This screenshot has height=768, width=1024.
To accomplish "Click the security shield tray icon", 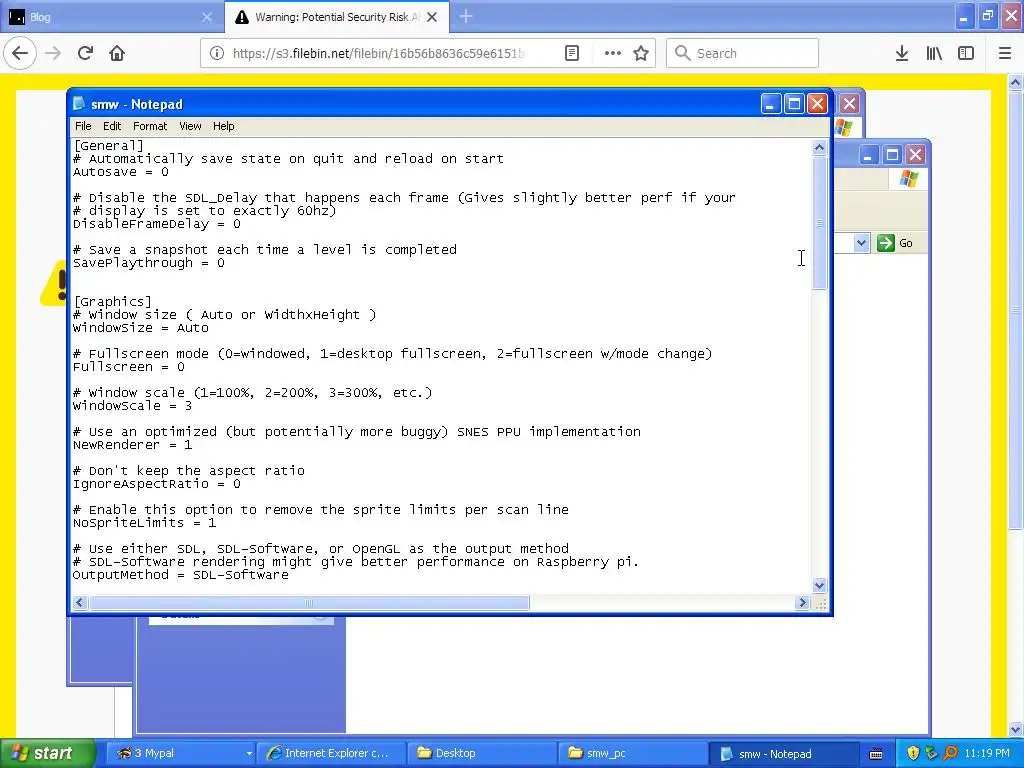I will pos(913,753).
